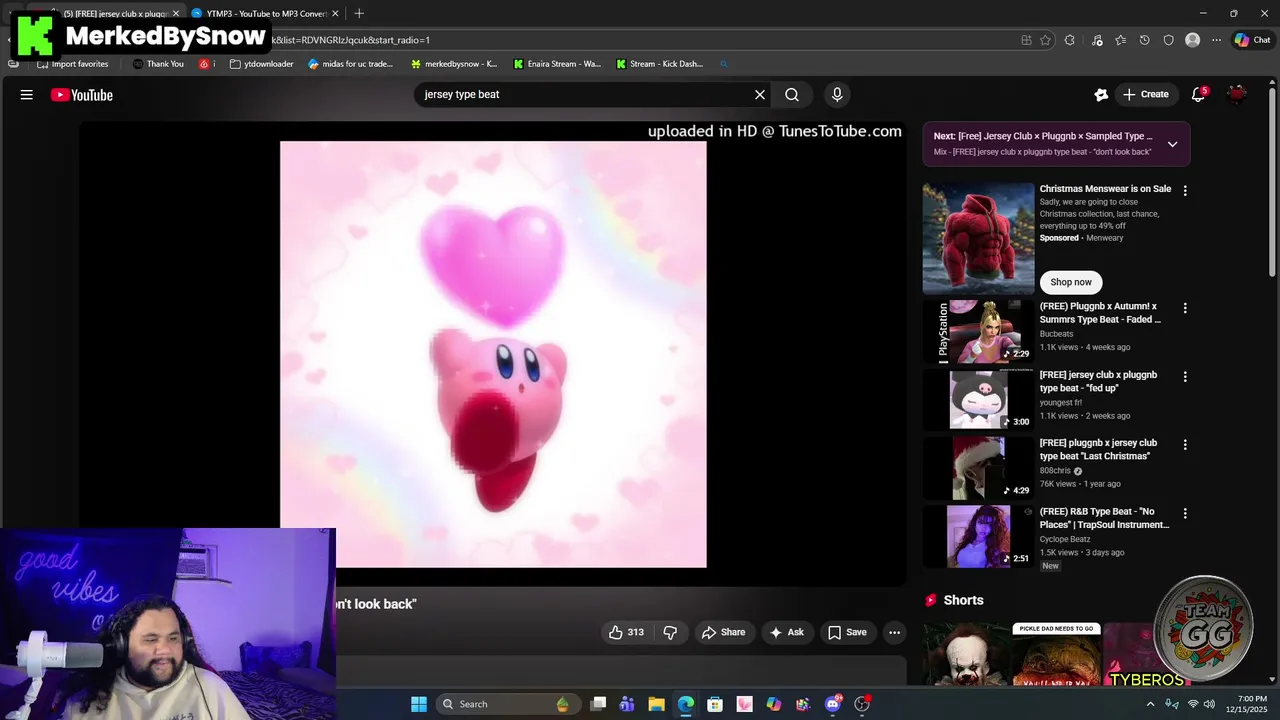Open "Last Christmas" type beat title
Image resolution: width=1280 pixels, height=720 pixels.
click(x=1098, y=449)
